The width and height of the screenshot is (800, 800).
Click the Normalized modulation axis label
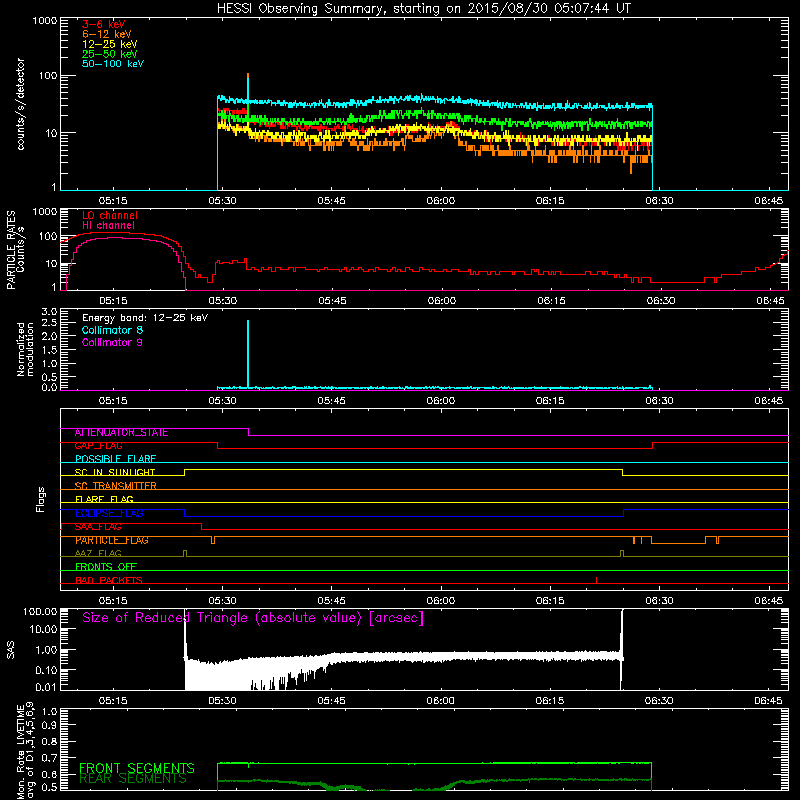coord(25,349)
